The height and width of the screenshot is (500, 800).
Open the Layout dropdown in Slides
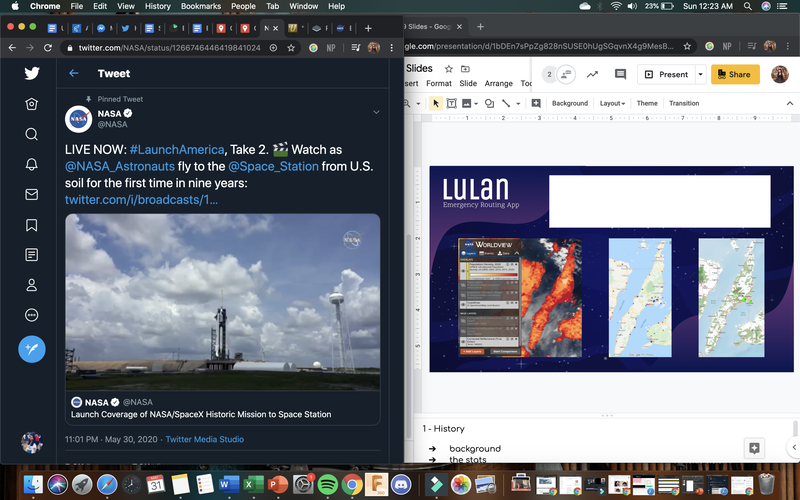[612, 103]
